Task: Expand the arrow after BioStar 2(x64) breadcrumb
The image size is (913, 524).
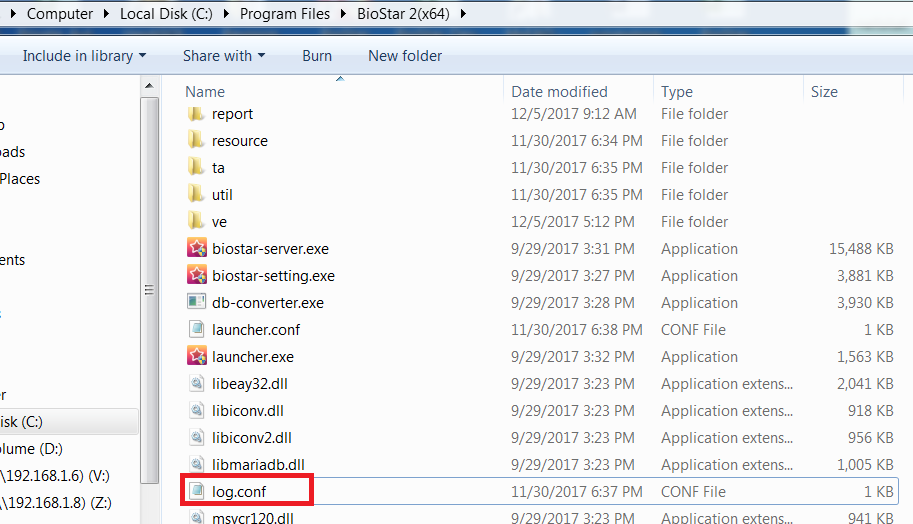Action: point(463,13)
